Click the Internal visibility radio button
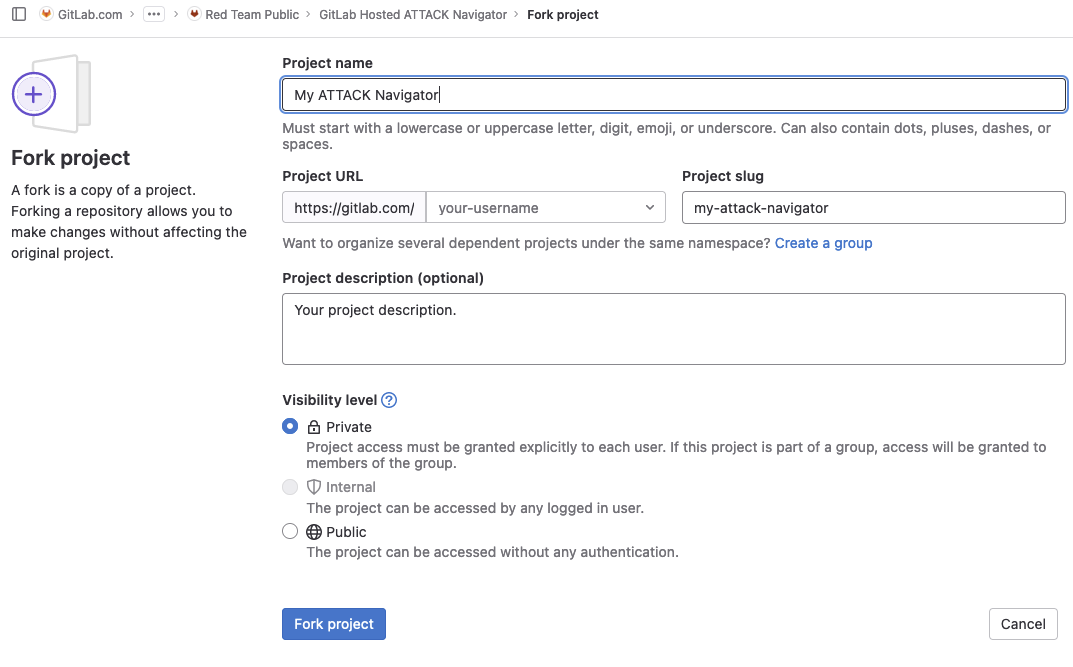The image size is (1073, 667). (290, 487)
